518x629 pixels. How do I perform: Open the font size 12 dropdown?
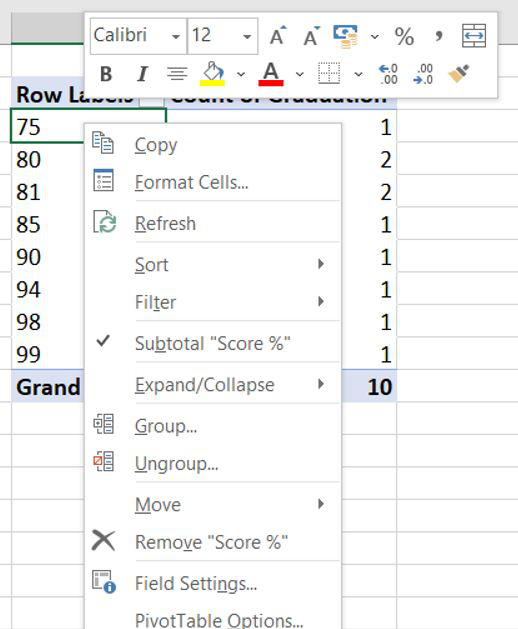click(247, 37)
